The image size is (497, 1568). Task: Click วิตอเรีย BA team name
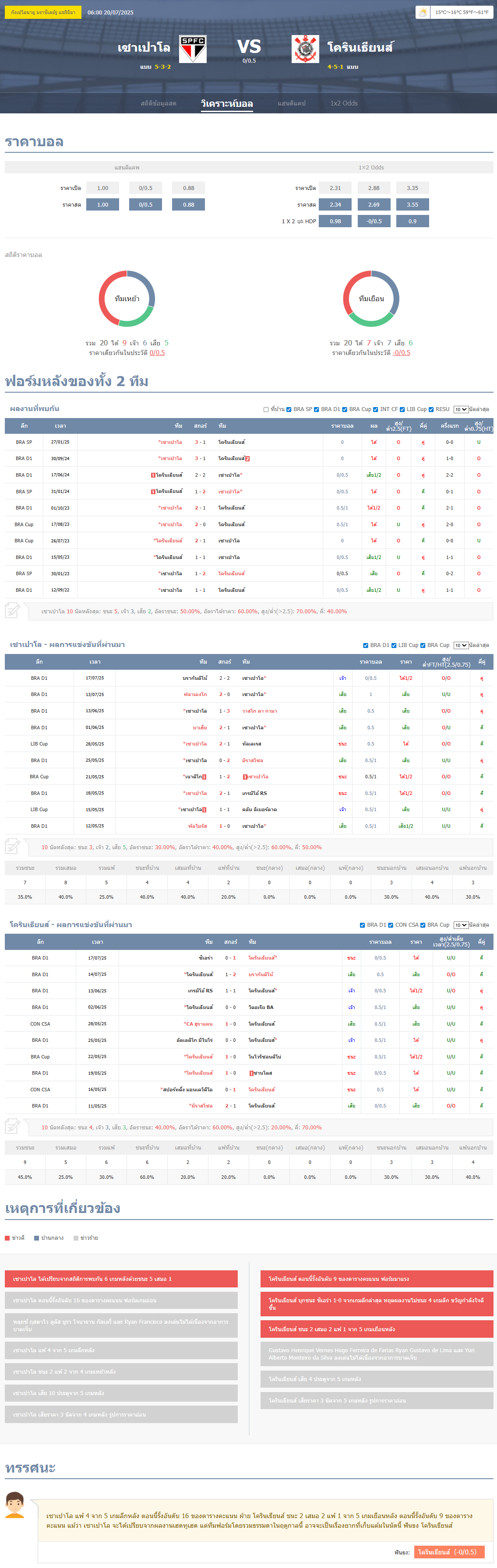tap(261, 1007)
